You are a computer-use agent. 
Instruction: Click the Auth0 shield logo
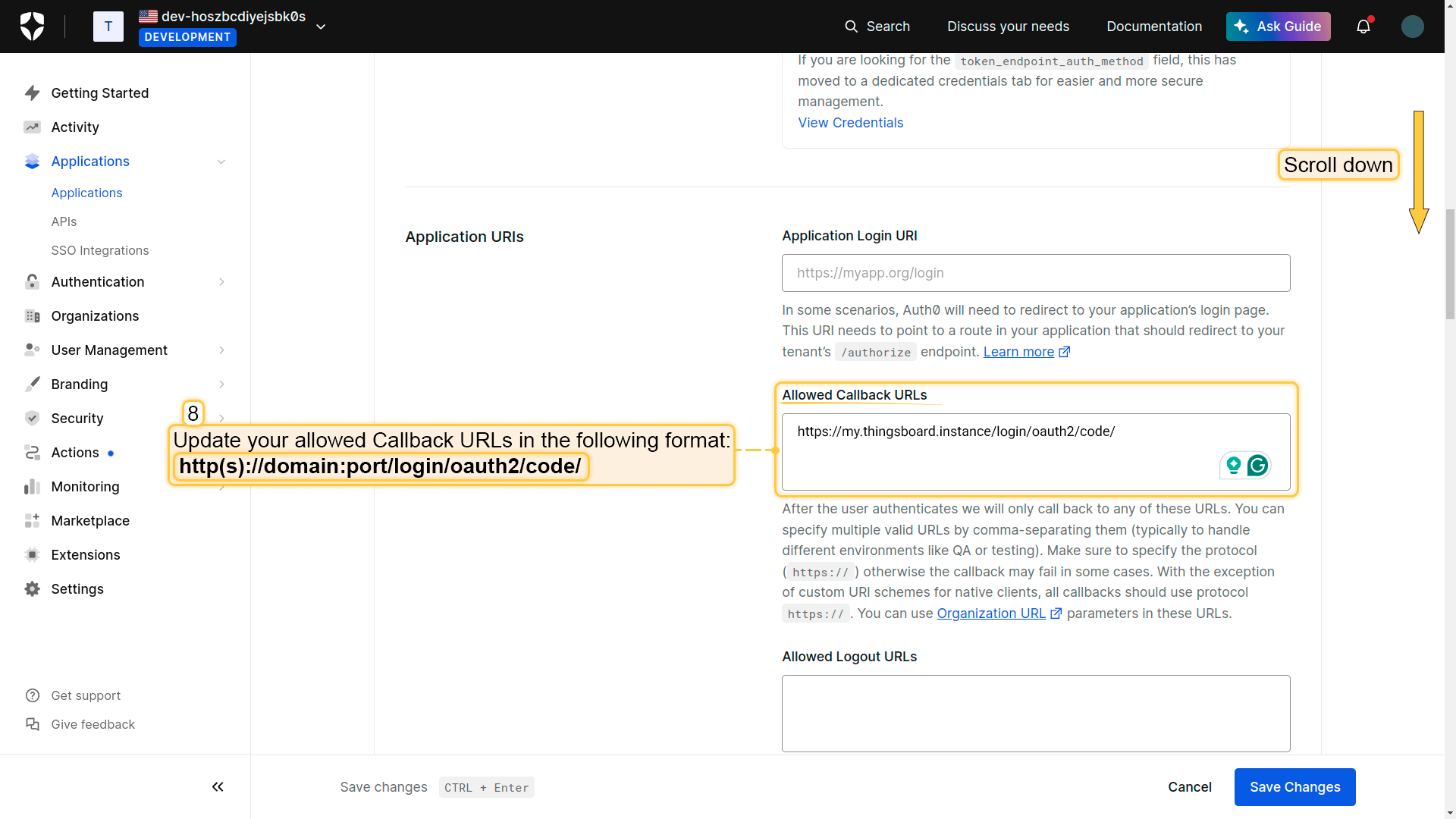click(32, 27)
